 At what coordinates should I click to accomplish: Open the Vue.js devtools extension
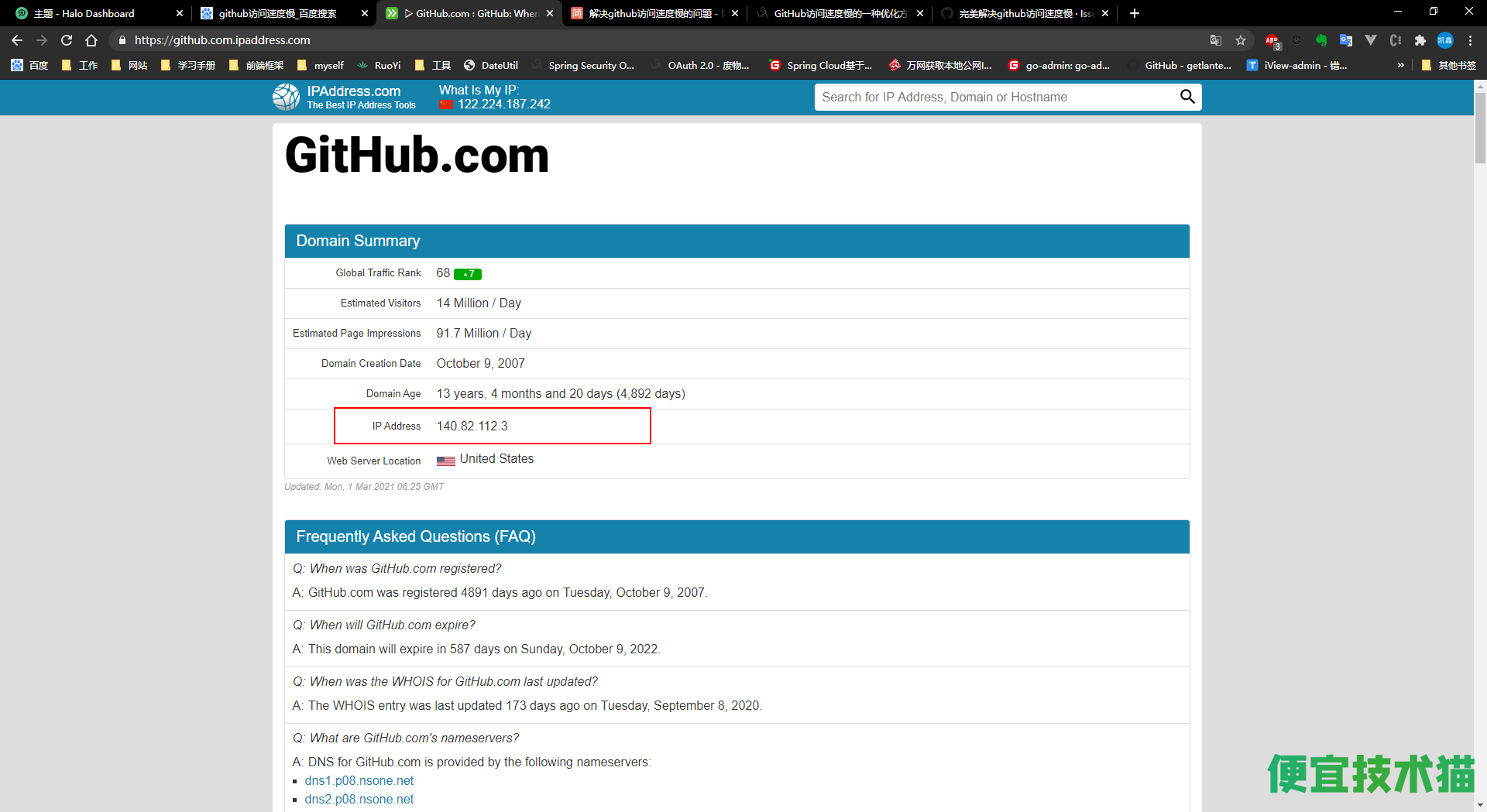click(x=1371, y=40)
